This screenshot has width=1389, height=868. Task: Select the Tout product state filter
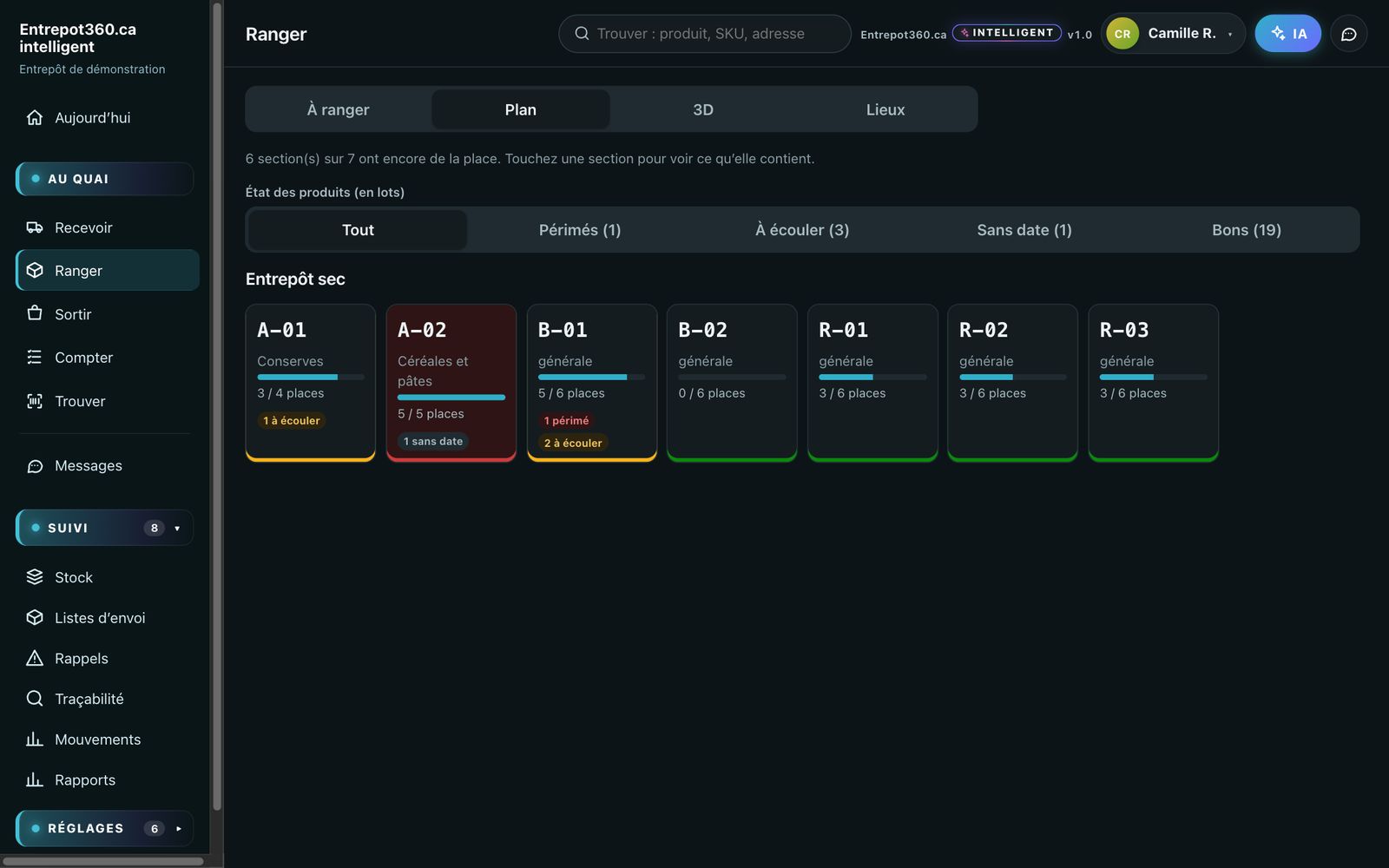click(x=358, y=230)
